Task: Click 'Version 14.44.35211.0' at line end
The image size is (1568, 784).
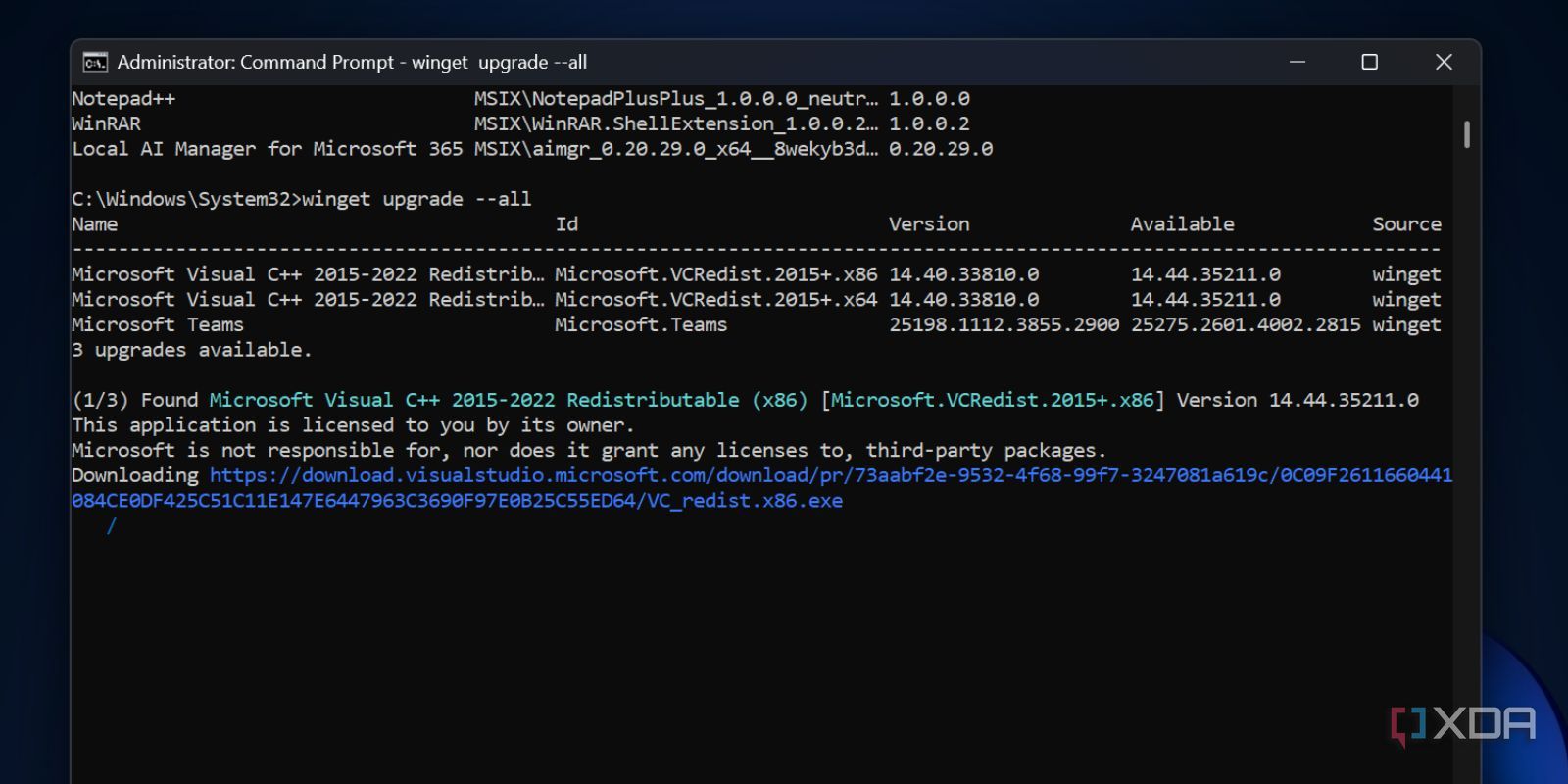Action: tap(1298, 400)
